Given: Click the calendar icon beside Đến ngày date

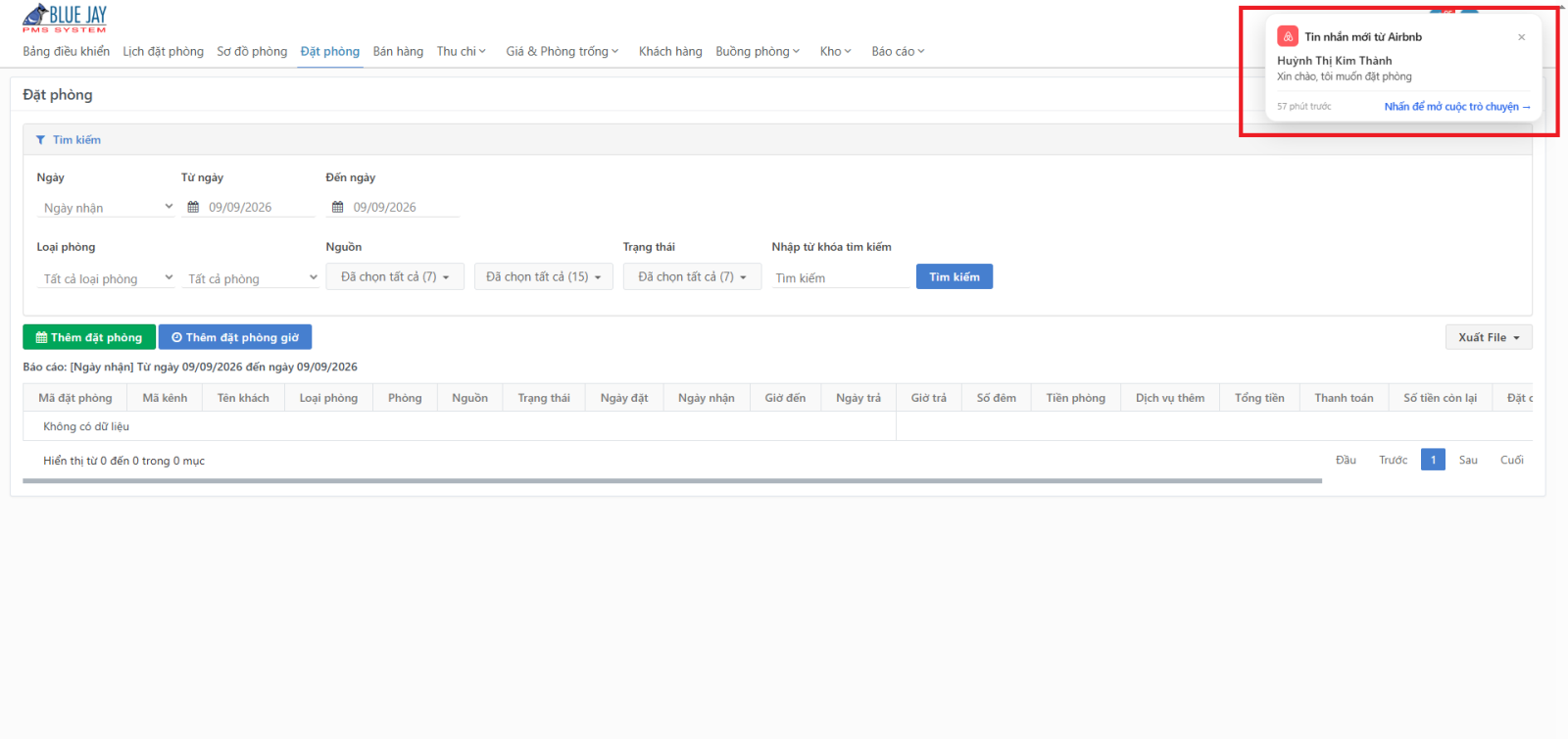Looking at the screenshot, I should tap(338, 207).
